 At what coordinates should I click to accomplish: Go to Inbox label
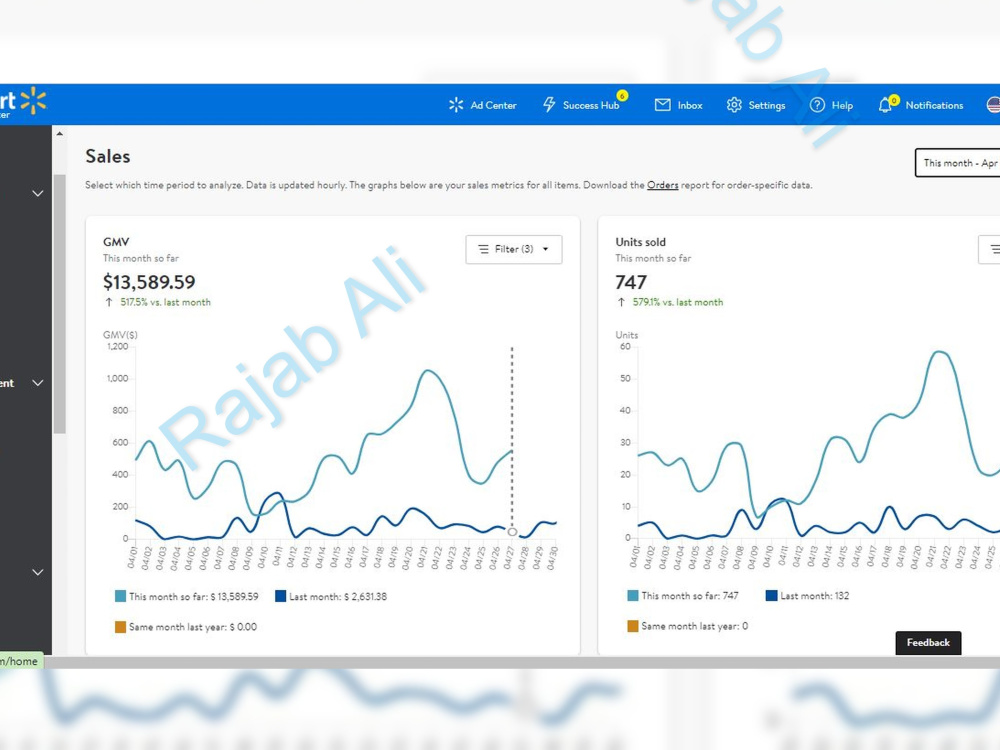pos(690,105)
